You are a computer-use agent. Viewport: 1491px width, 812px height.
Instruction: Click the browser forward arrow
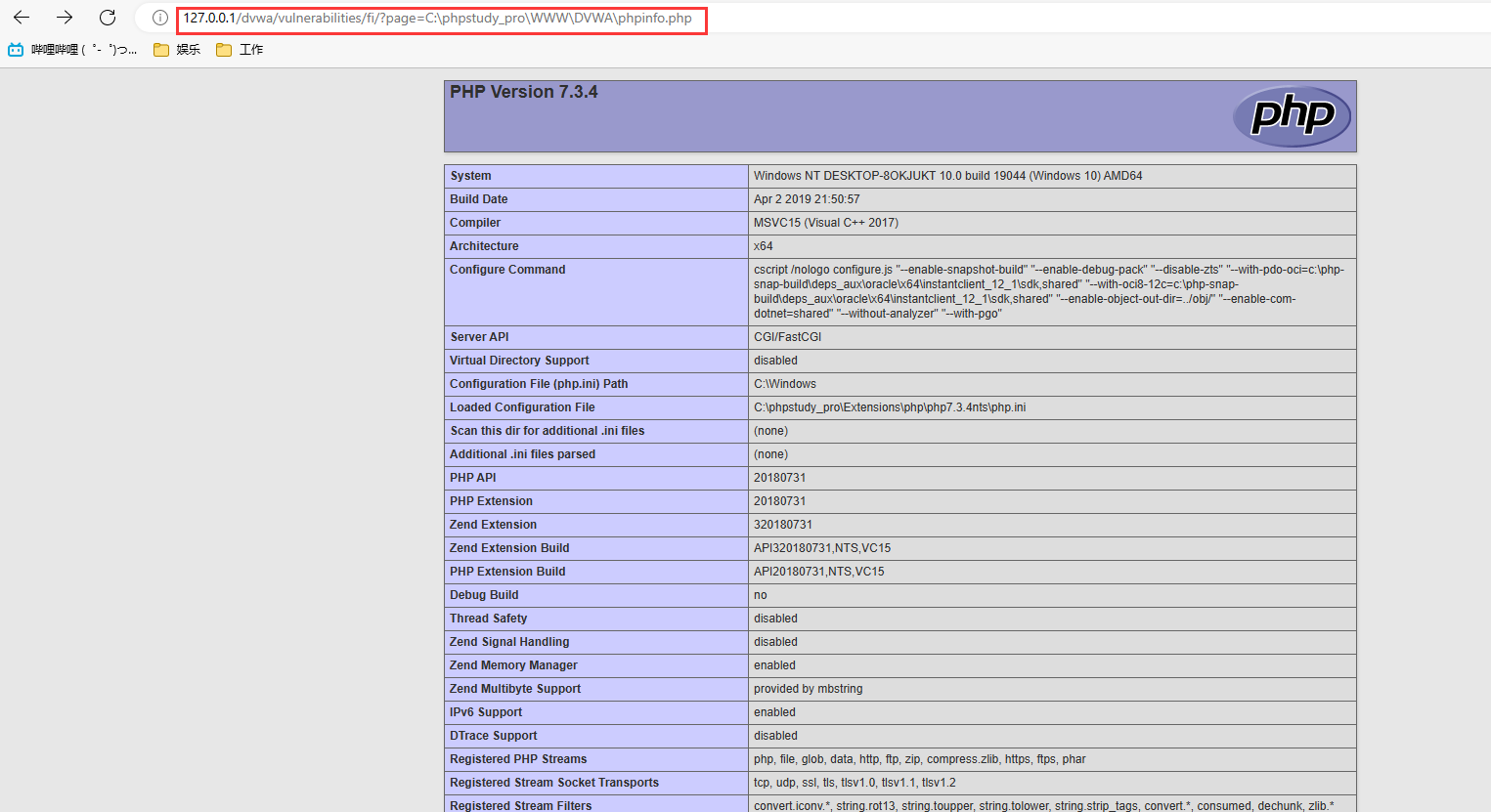(65, 18)
